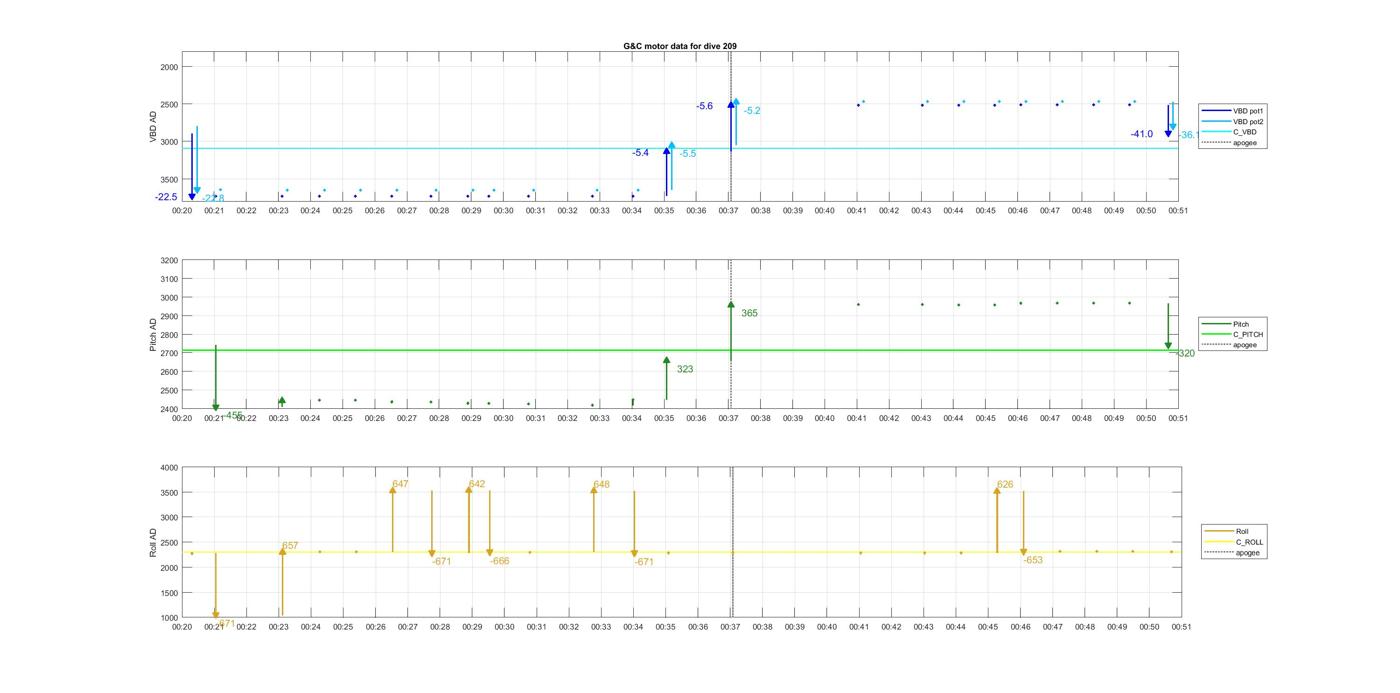Click 'apogee' in the VBD plot legend
Image resolution: width=1400 pixels, height=693 pixels.
coord(1231,143)
